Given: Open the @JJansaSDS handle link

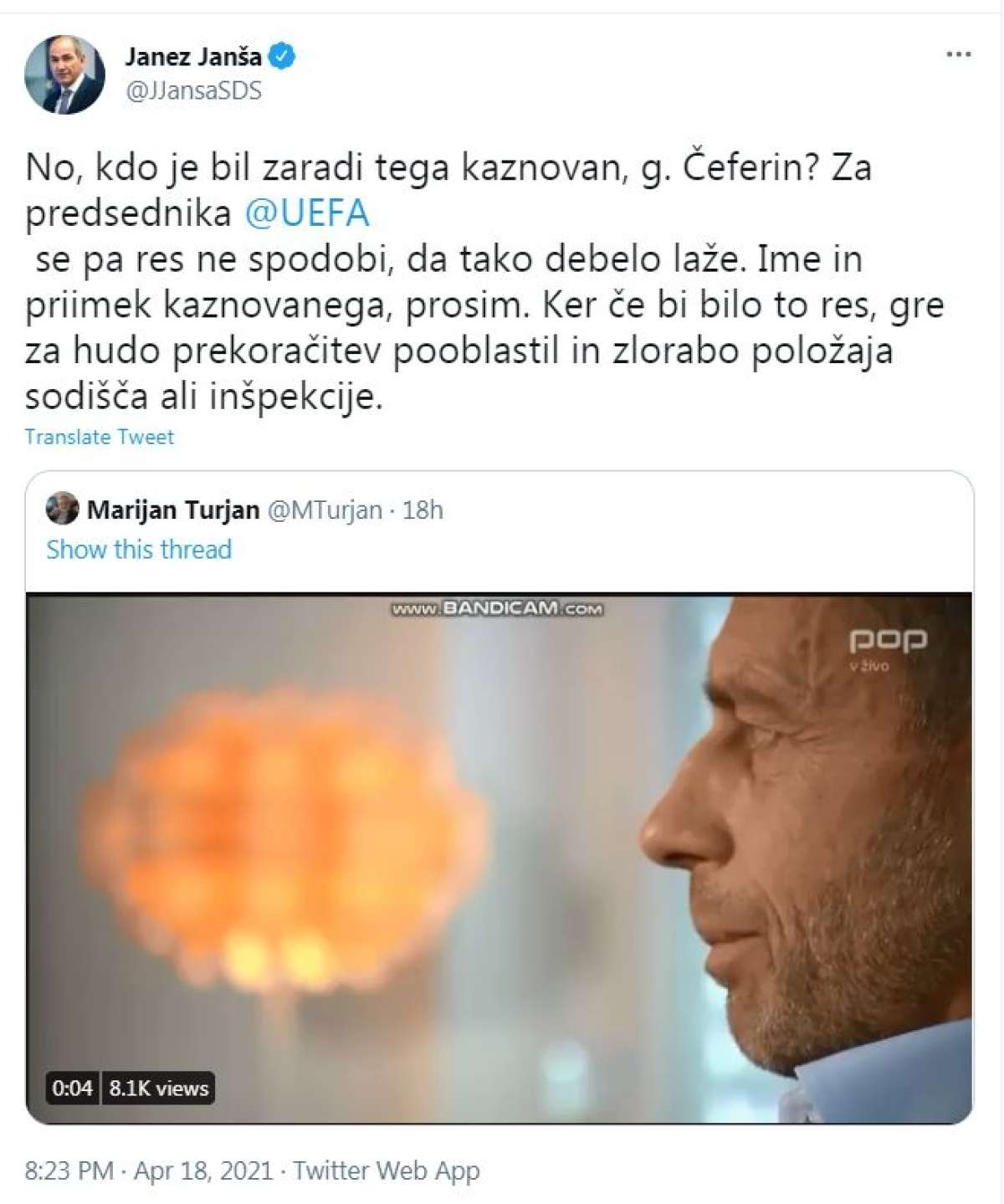Looking at the screenshot, I should pos(193,90).
